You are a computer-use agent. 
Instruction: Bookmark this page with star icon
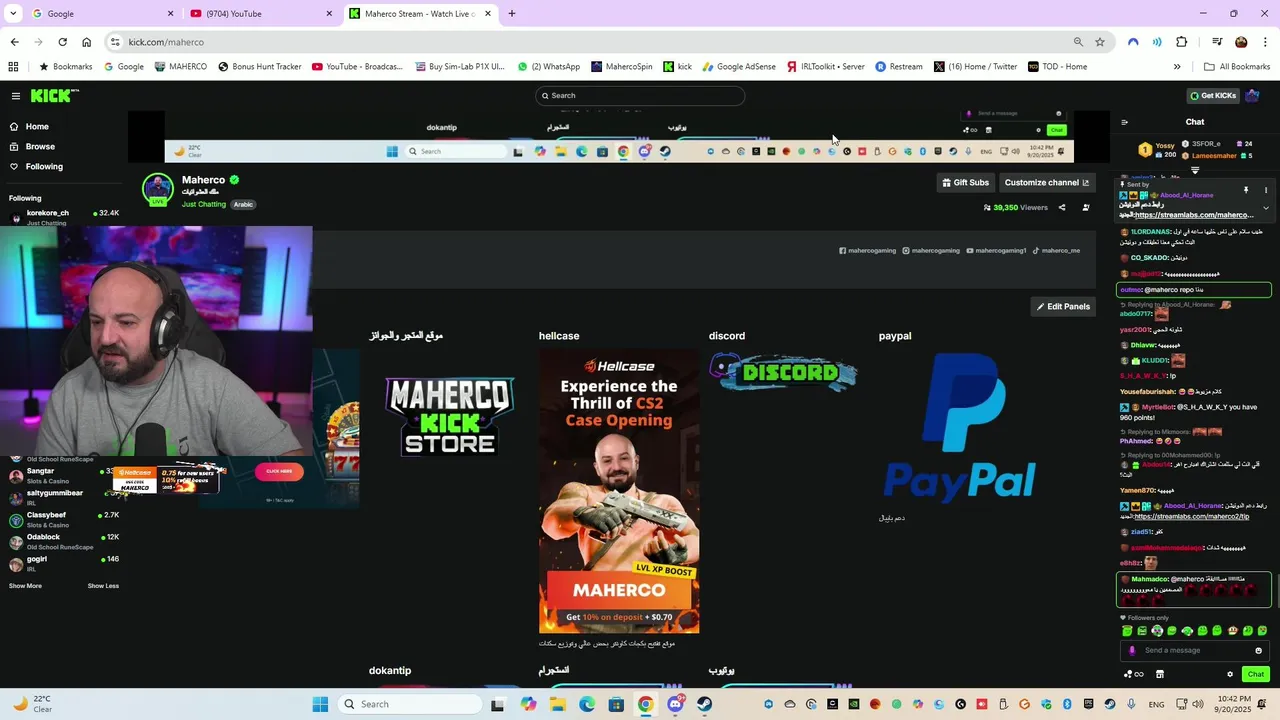tap(1100, 42)
